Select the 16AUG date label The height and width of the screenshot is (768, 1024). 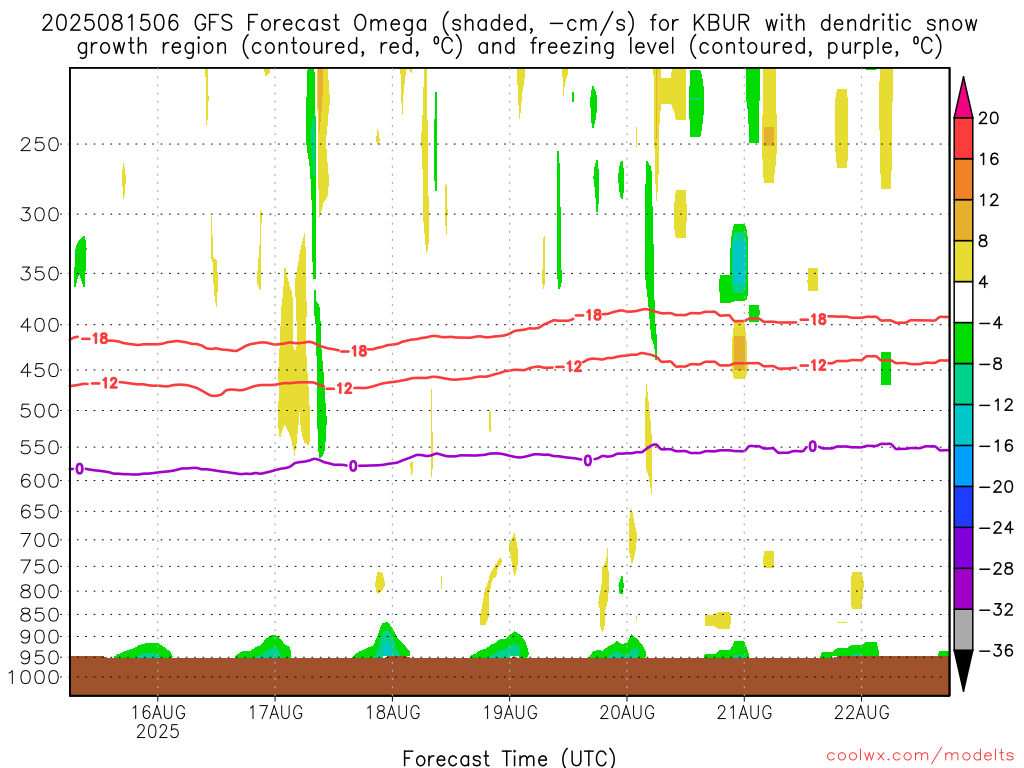pyautogui.click(x=158, y=712)
